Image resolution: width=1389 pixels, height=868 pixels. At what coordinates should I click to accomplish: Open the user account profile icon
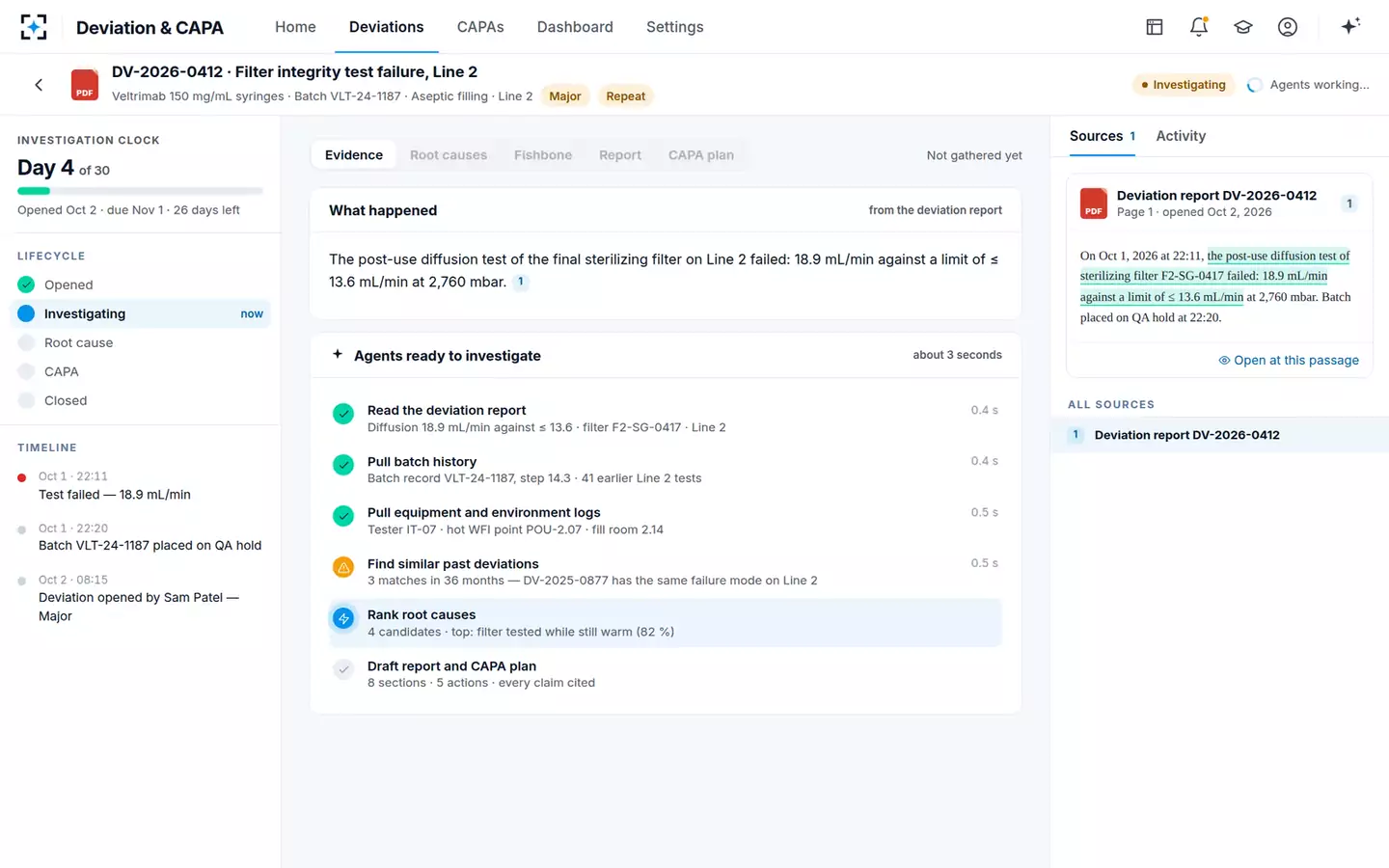(x=1288, y=27)
